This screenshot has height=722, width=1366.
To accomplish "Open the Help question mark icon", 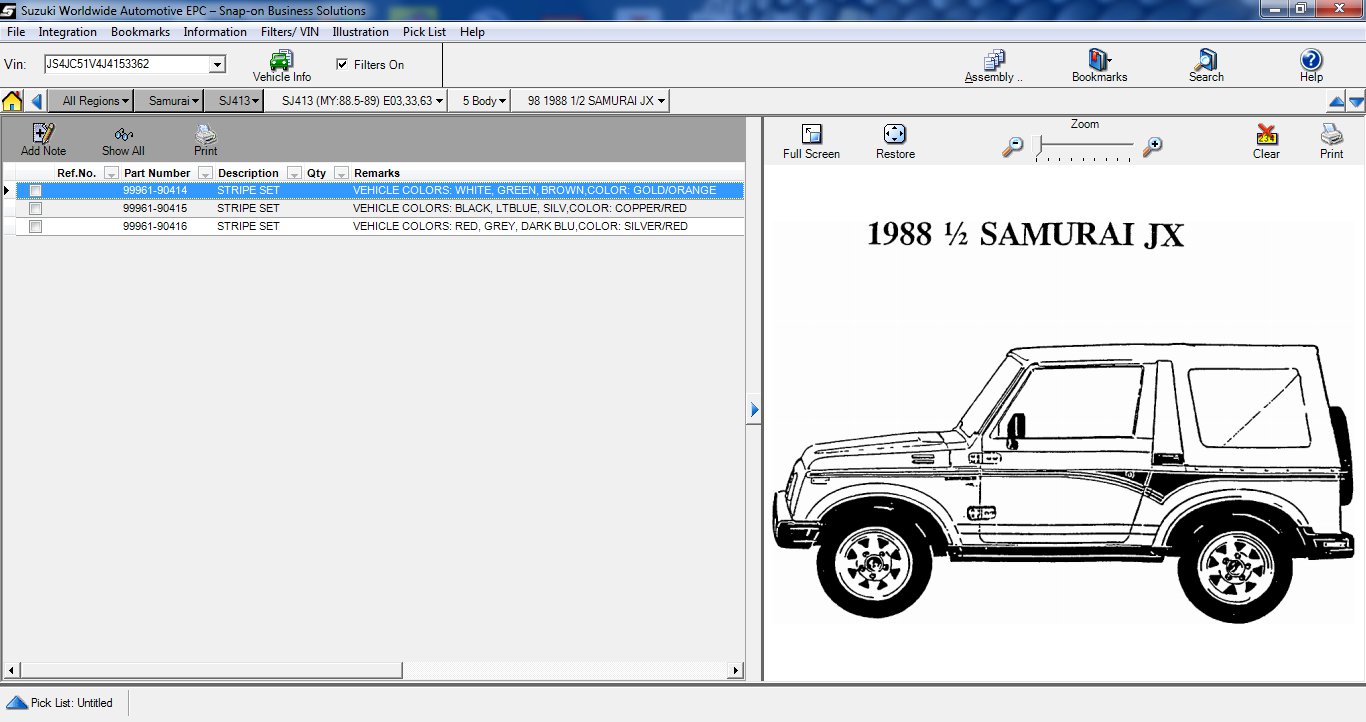I will tap(1311, 60).
